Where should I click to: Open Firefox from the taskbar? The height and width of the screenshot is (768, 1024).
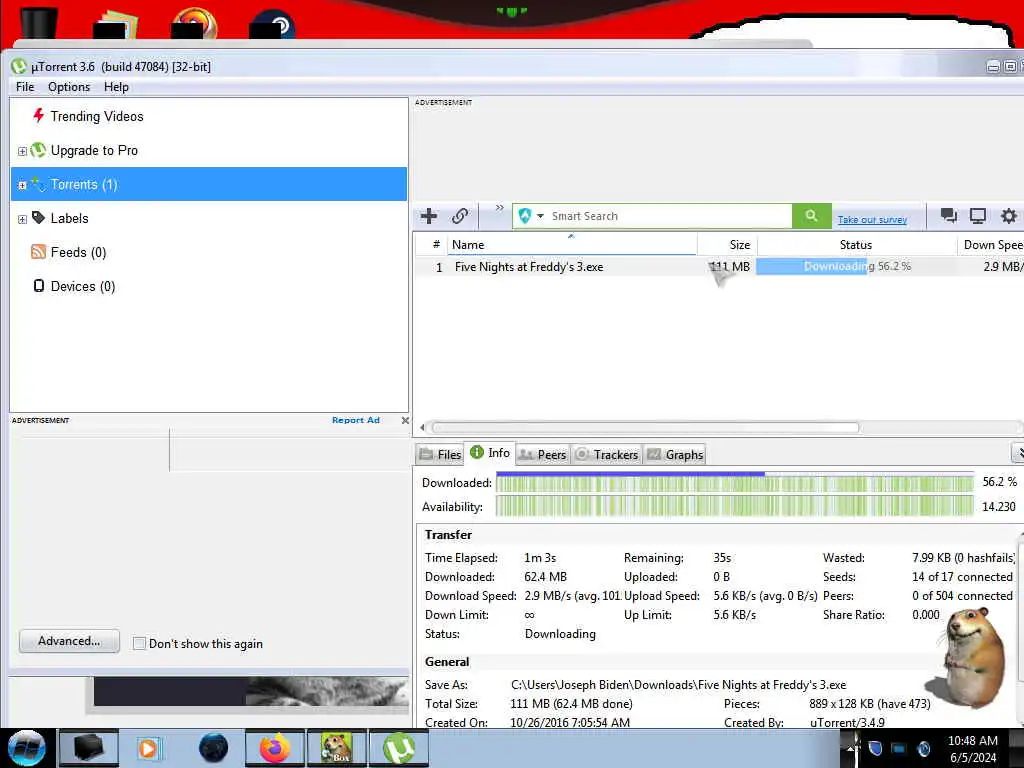(x=275, y=748)
